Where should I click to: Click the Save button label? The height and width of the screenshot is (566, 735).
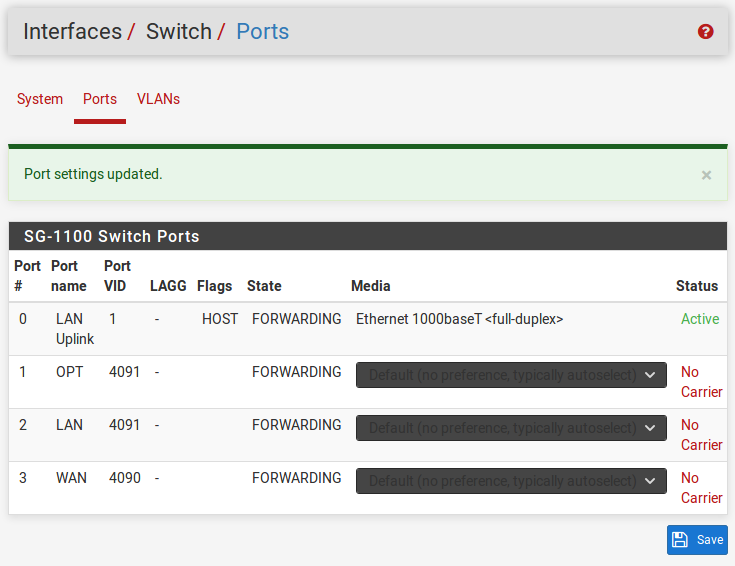pos(710,540)
